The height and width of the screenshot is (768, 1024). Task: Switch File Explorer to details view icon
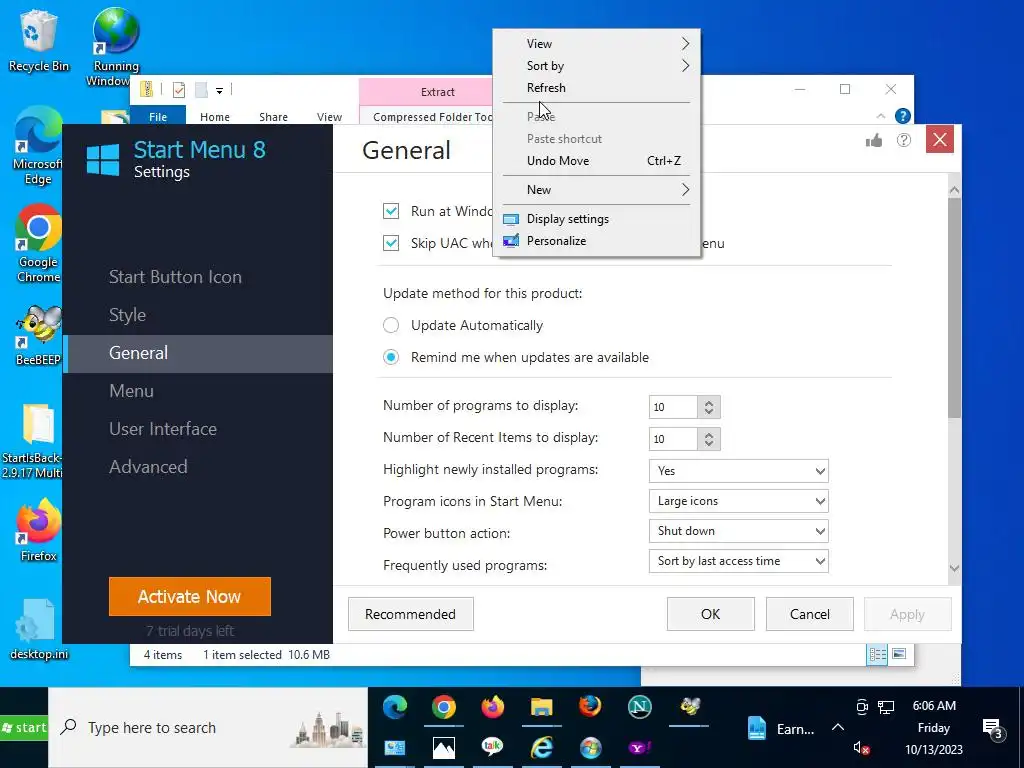(877, 654)
